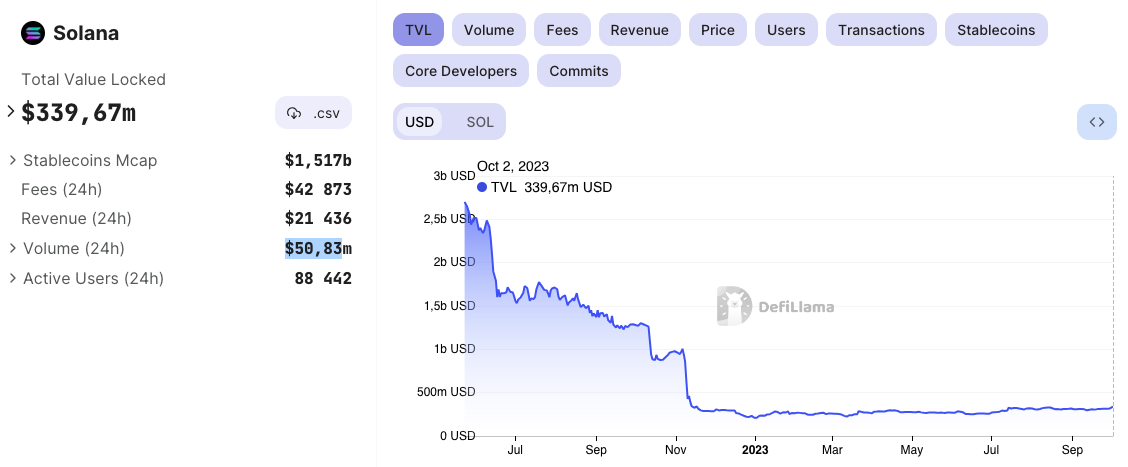1128x467 pixels.
Task: Click the Nov label on chart axis
Action: point(676,450)
